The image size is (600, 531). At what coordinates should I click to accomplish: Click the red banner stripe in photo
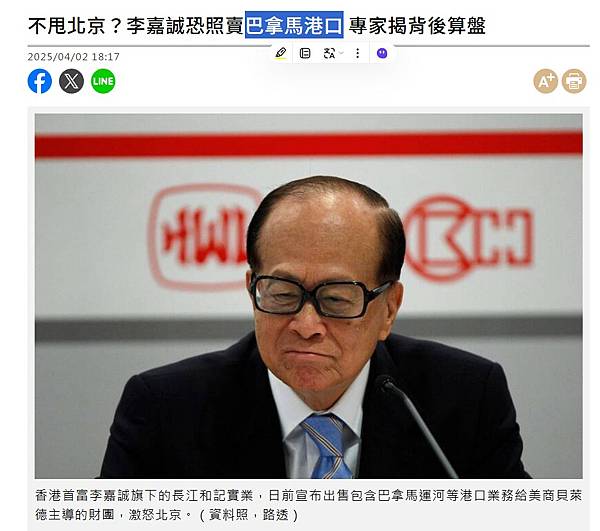(308, 145)
